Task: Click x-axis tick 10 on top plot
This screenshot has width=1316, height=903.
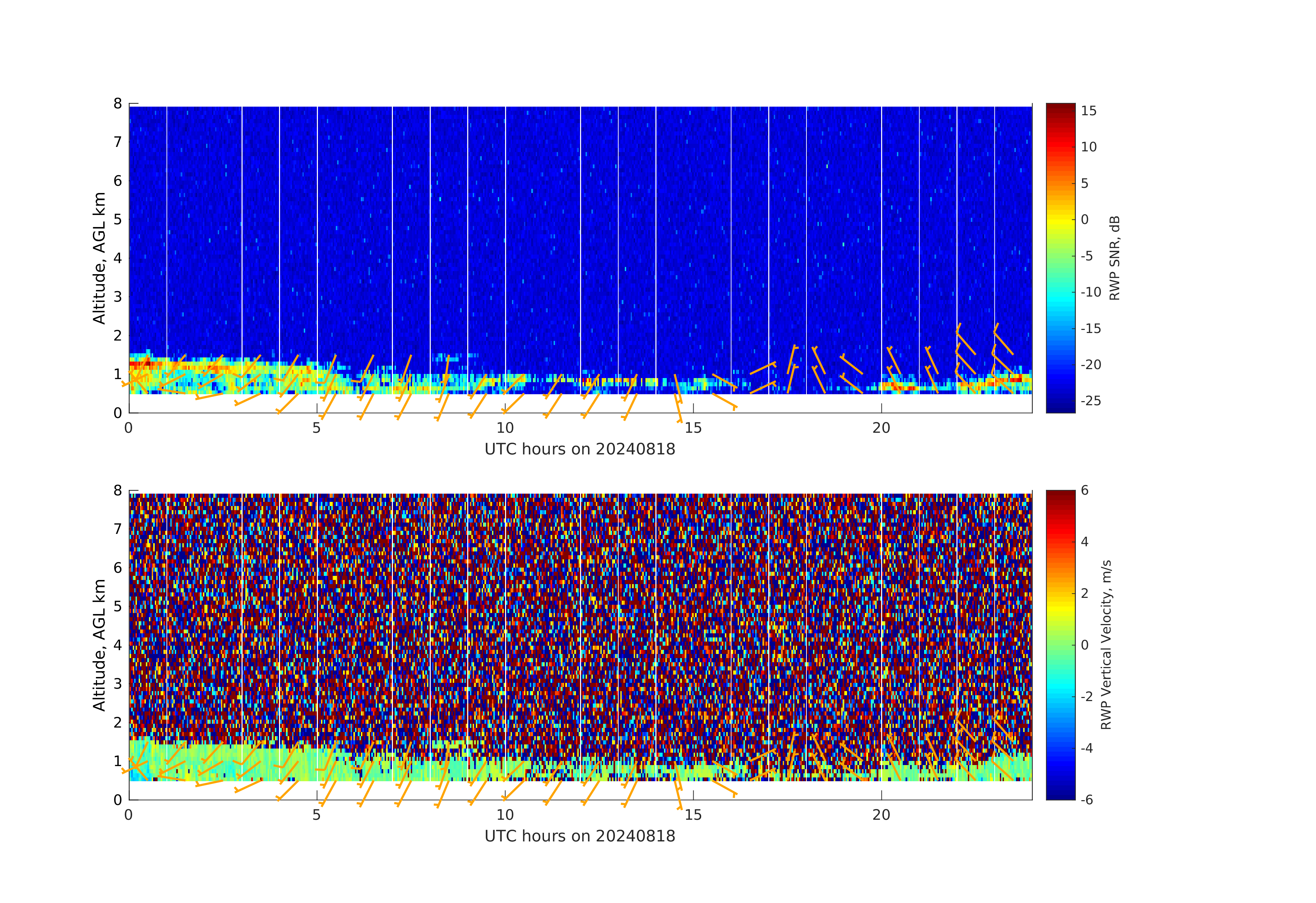Action: (504, 428)
